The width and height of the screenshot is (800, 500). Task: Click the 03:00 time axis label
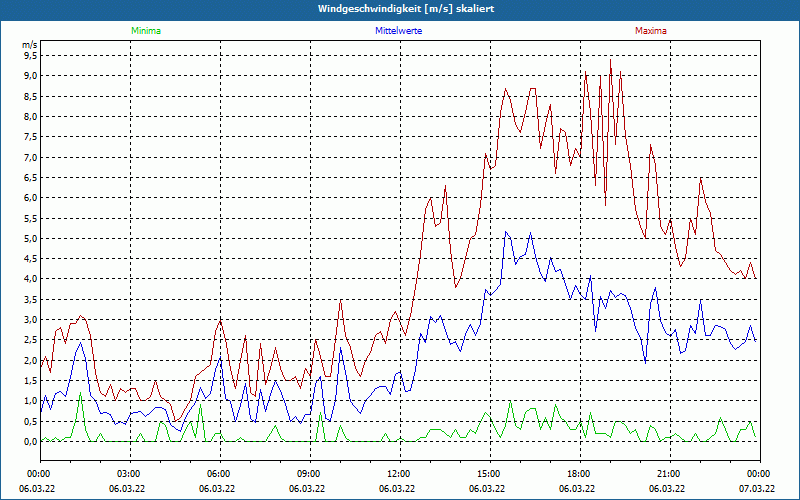[129, 474]
